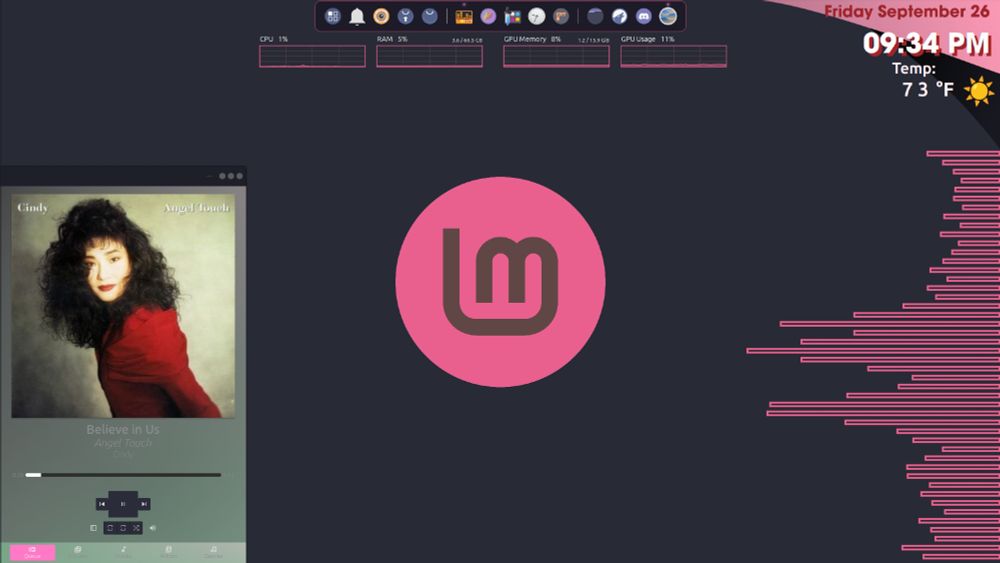
Task: Click the CPU usage graph
Action: [x=312, y=56]
